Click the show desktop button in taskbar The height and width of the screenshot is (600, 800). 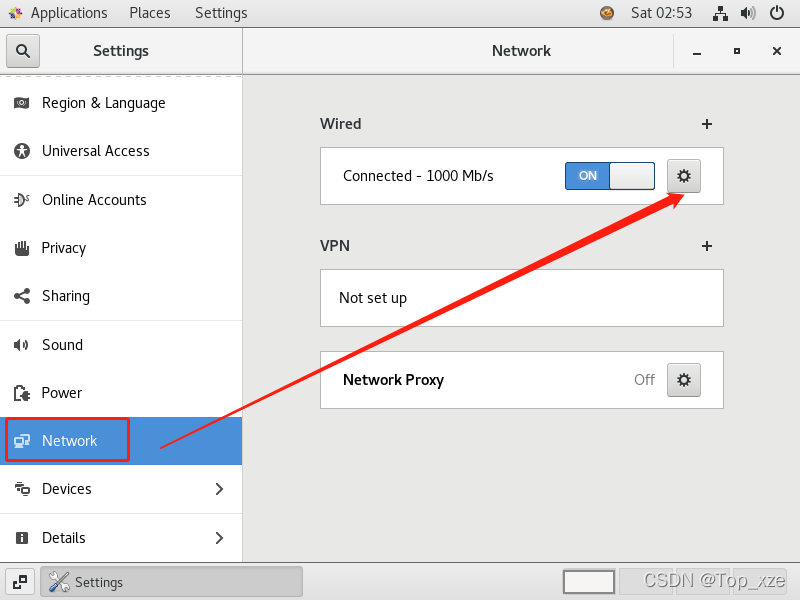pyautogui.click(x=20, y=582)
